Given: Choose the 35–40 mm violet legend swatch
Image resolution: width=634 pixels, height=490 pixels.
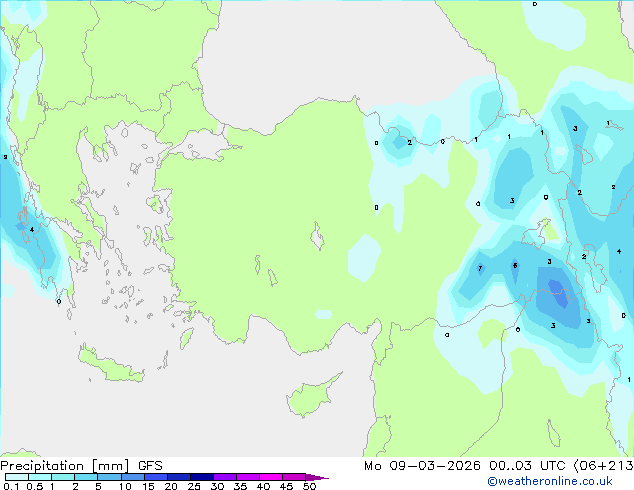Looking at the screenshot, I should click(247, 477).
